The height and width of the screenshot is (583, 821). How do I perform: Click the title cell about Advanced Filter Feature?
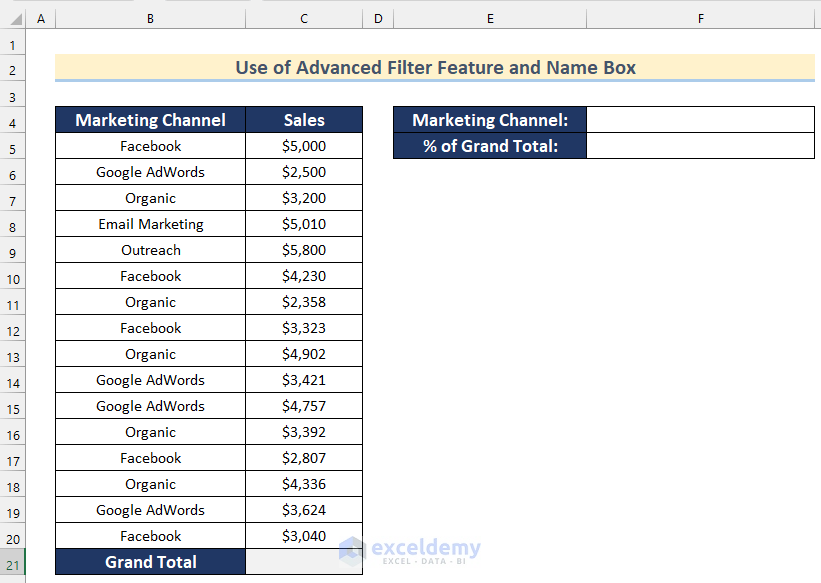[435, 68]
